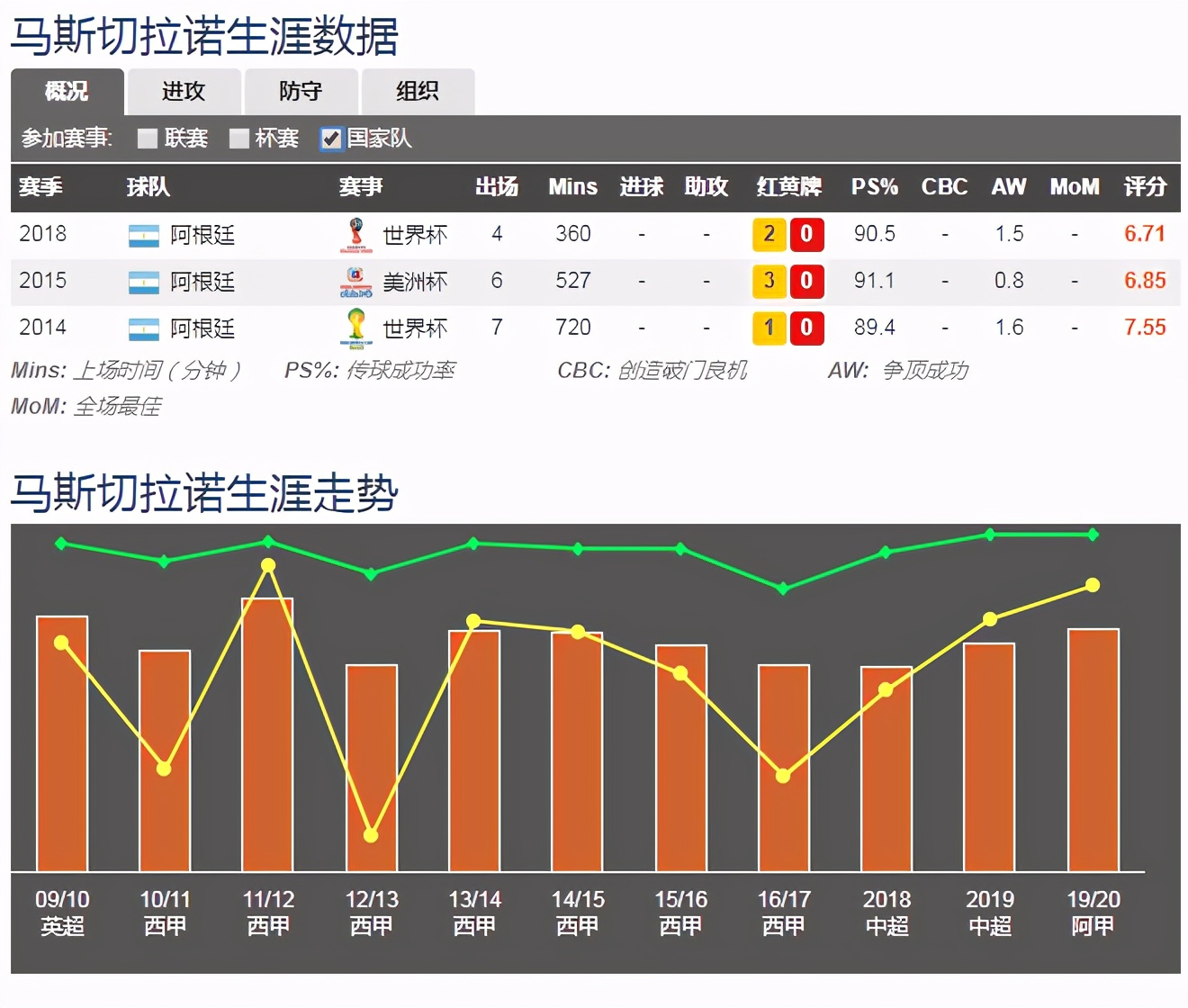The width and height of the screenshot is (1188, 1008).
Task: Sort by the 评分 column header
Action: [1145, 187]
